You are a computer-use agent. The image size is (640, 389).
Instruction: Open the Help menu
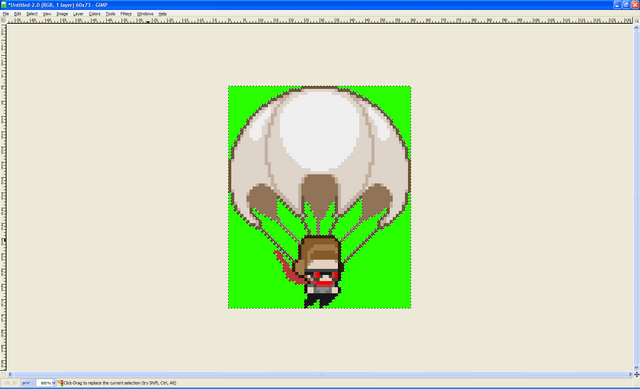coord(162,14)
